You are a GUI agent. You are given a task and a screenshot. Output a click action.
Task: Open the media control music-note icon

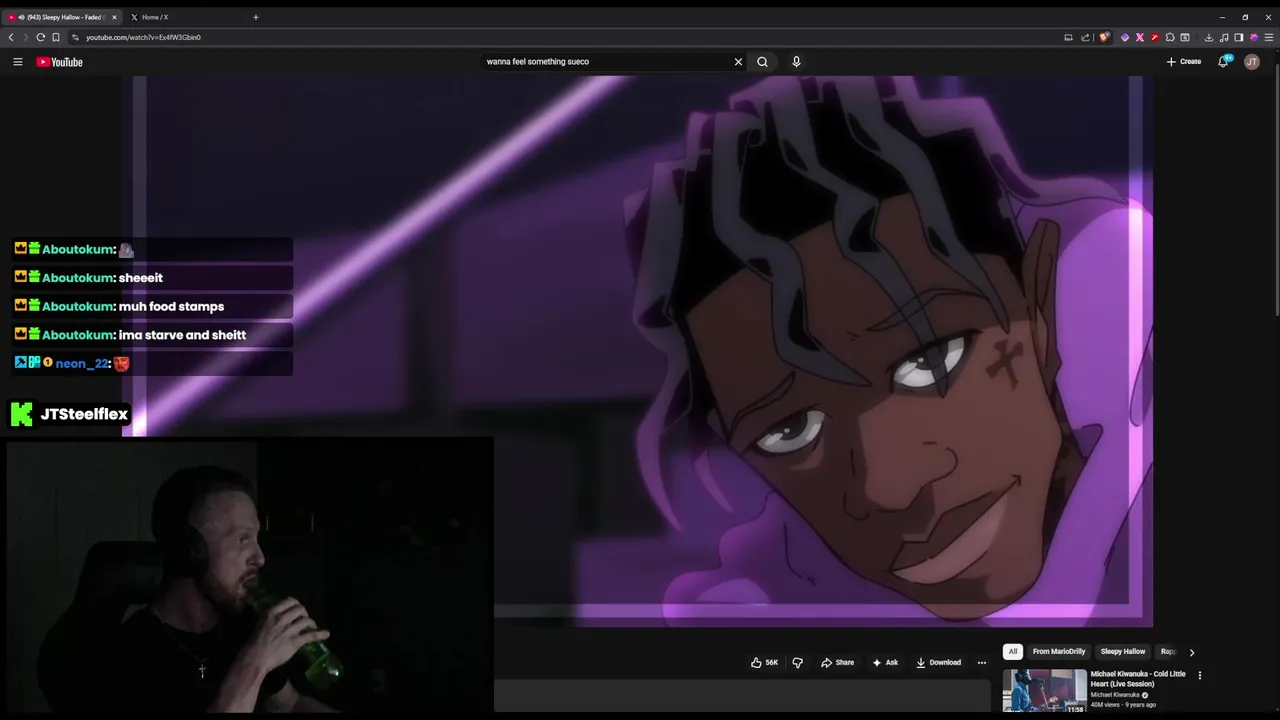tap(1224, 37)
